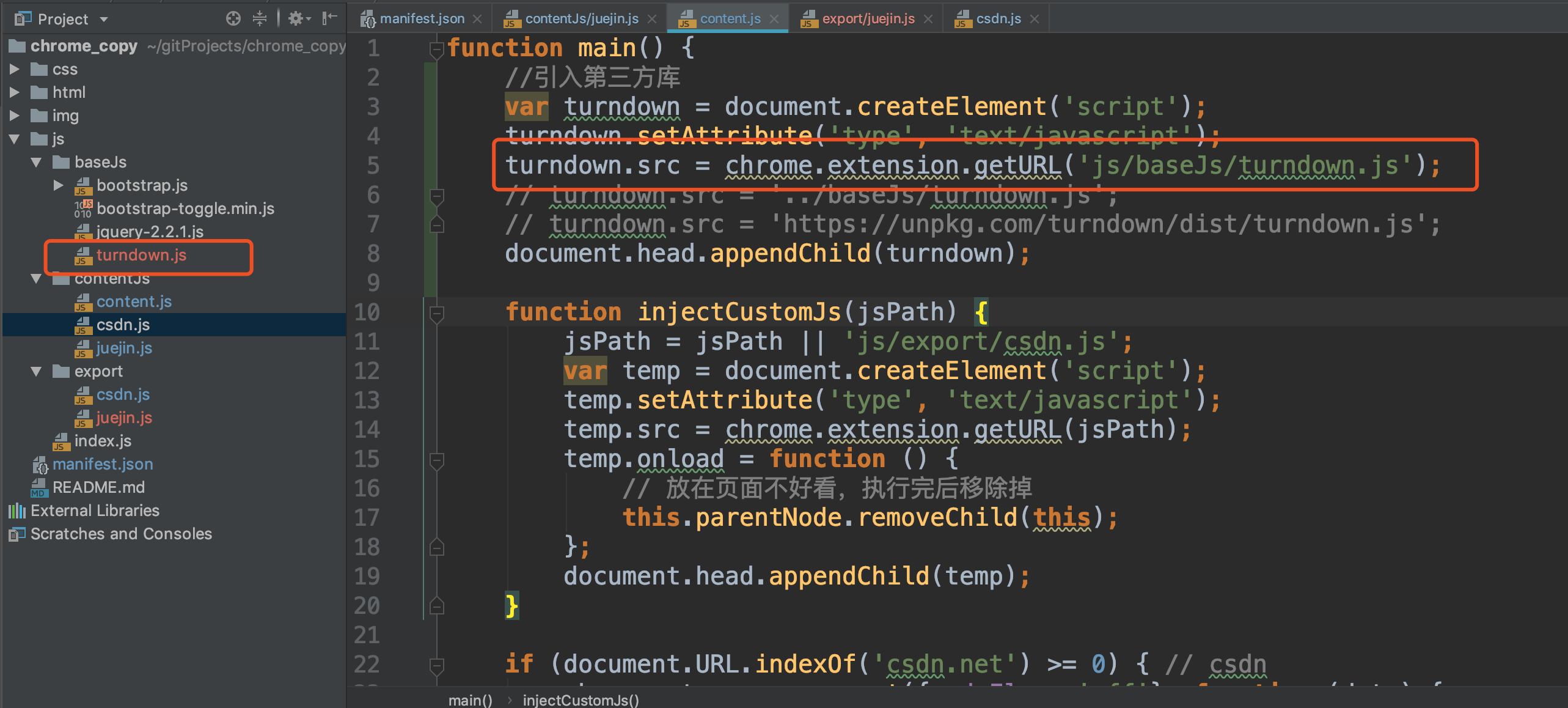Click main() in the breadcrumb bar

(x=470, y=700)
